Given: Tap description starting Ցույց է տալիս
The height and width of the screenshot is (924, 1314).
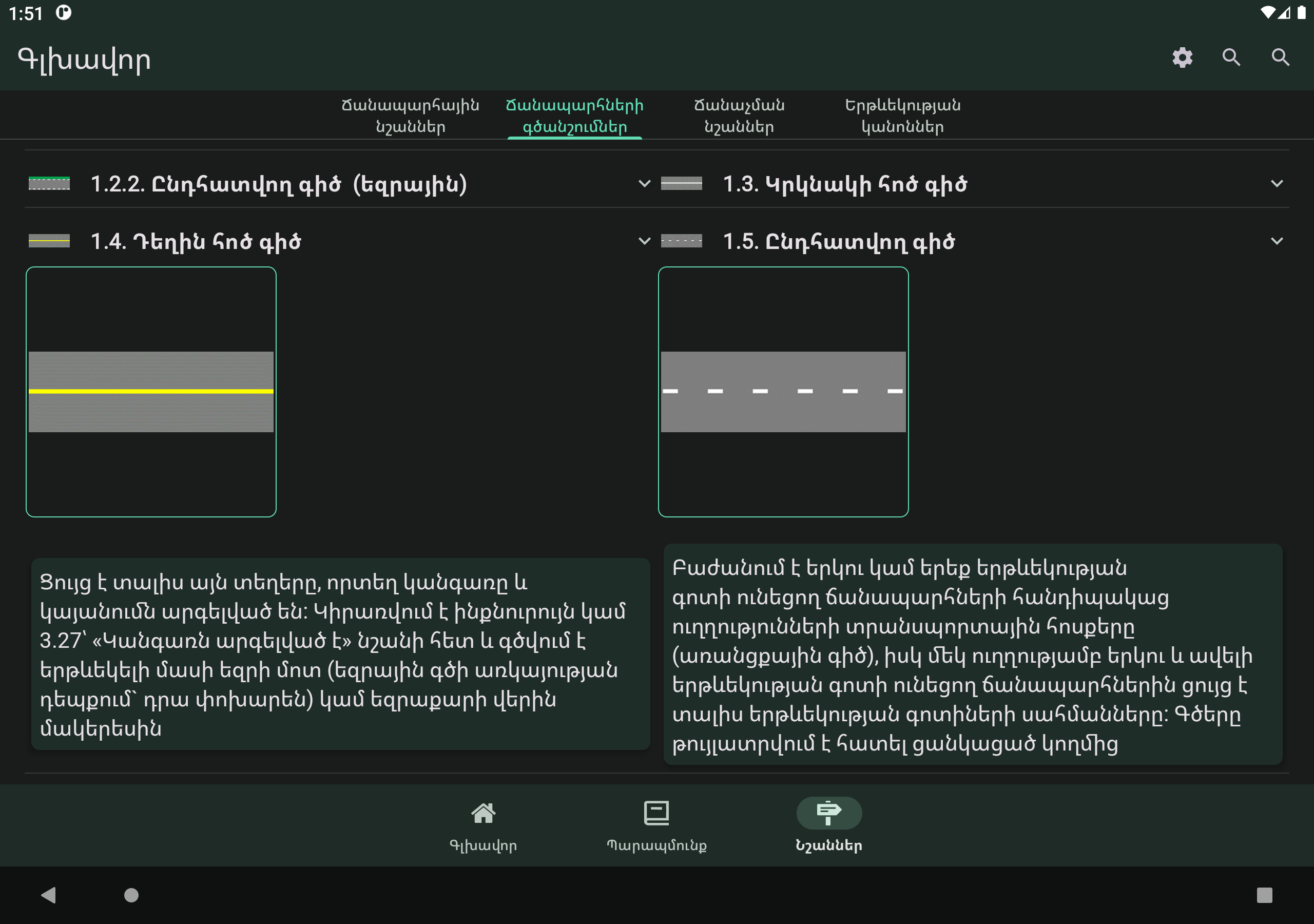Looking at the screenshot, I should (x=340, y=654).
